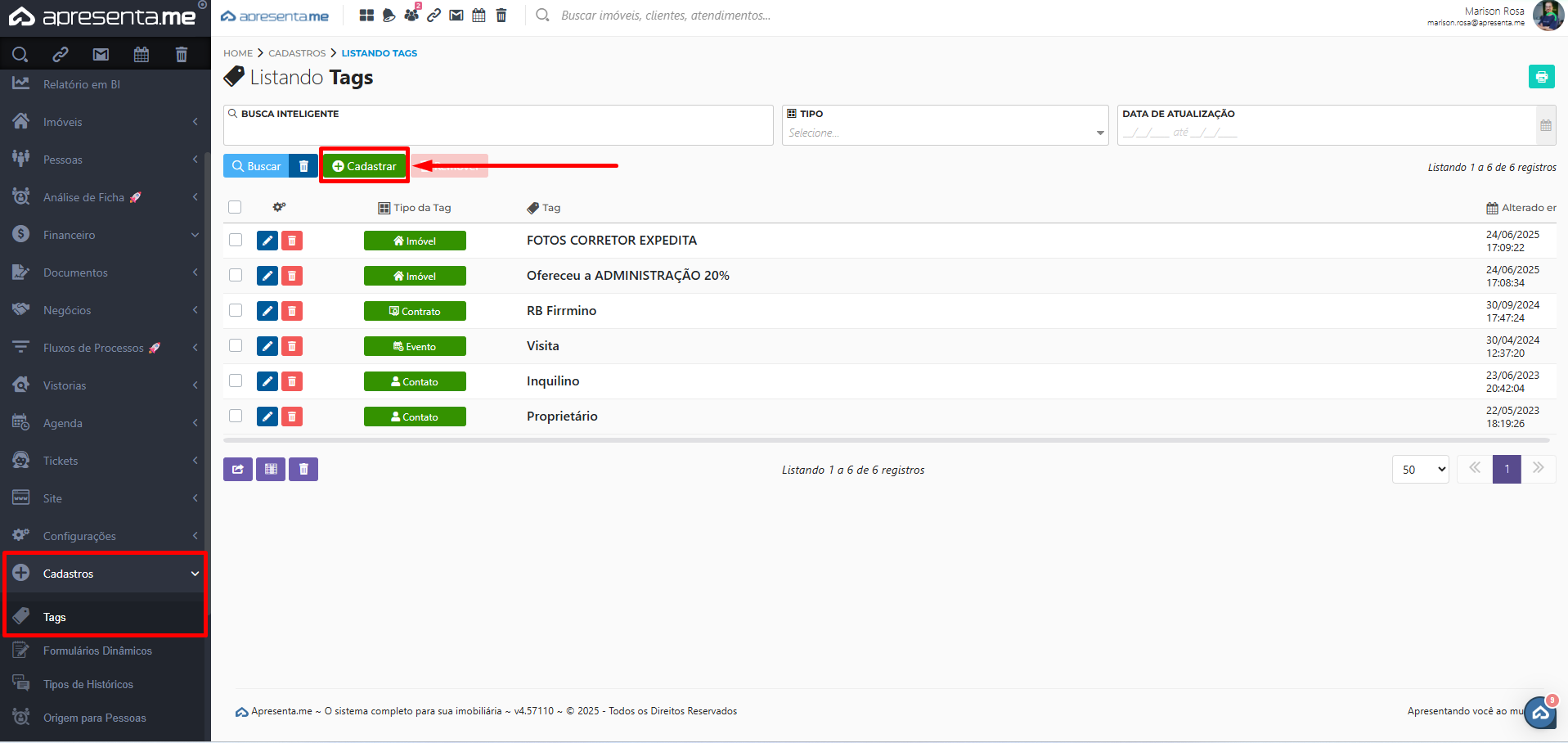1568x743 pixels.
Task: Click the purple export share icon
Action: tap(237, 469)
